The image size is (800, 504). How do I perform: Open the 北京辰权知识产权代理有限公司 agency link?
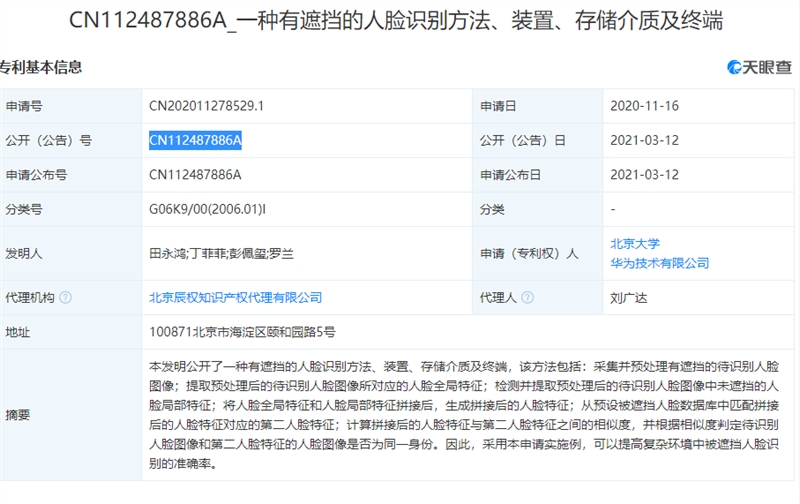point(235,297)
